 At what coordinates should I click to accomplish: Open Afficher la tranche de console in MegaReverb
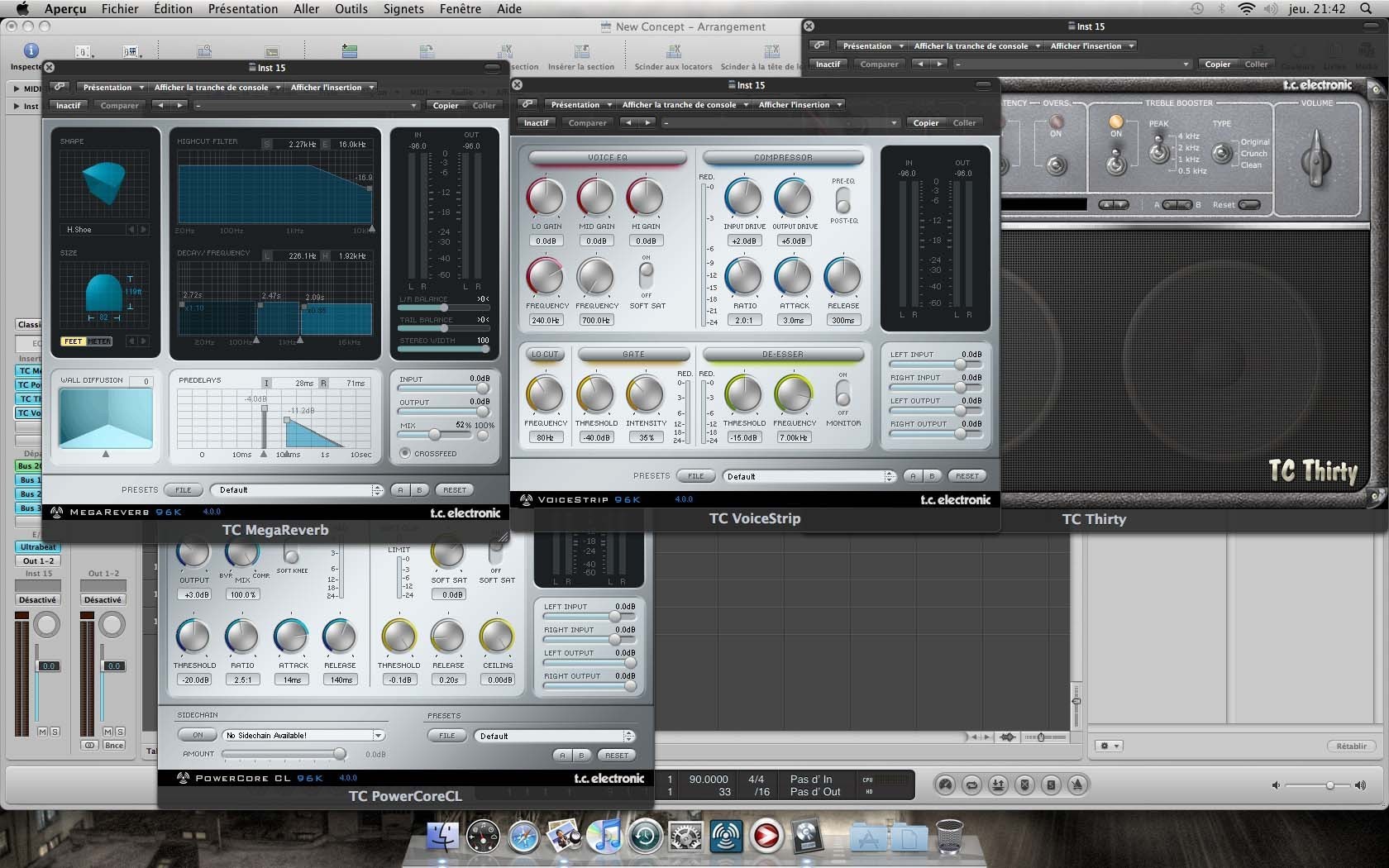click(217, 87)
